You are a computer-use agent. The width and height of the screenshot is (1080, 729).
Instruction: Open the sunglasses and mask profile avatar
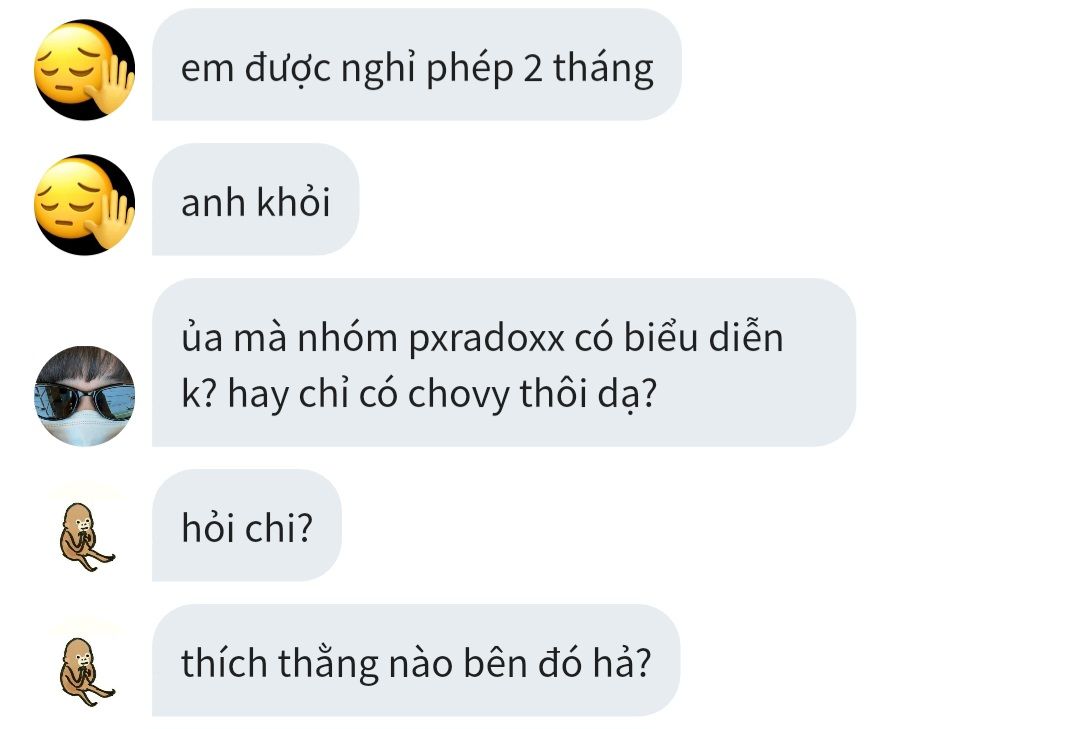(84, 396)
